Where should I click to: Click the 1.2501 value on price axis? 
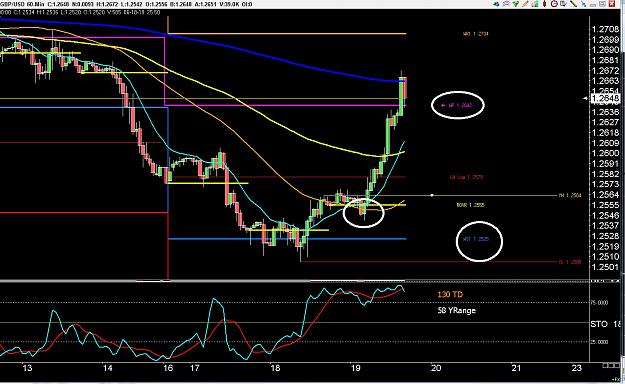pos(605,267)
